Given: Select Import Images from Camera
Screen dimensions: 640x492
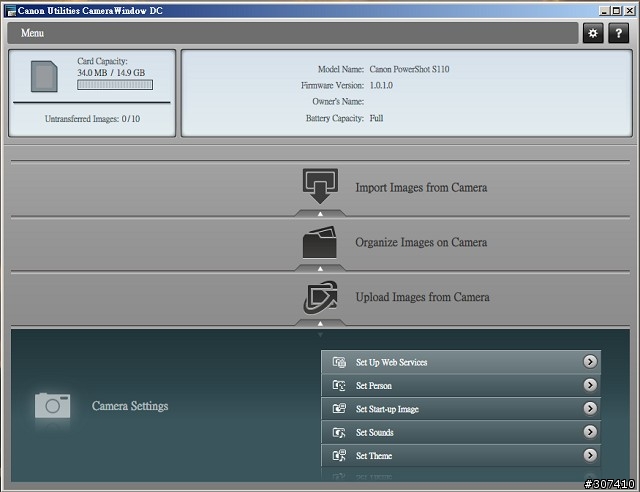Looking at the screenshot, I should point(421,187).
